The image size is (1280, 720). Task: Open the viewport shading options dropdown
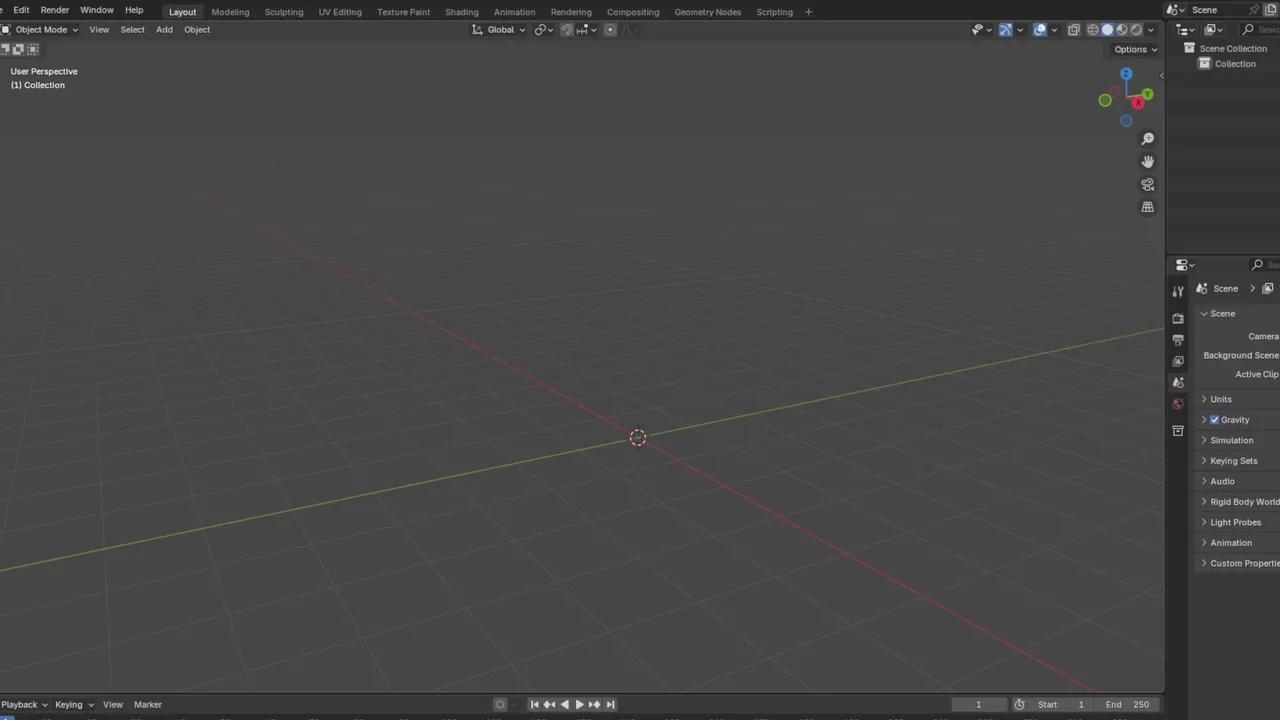1151,30
